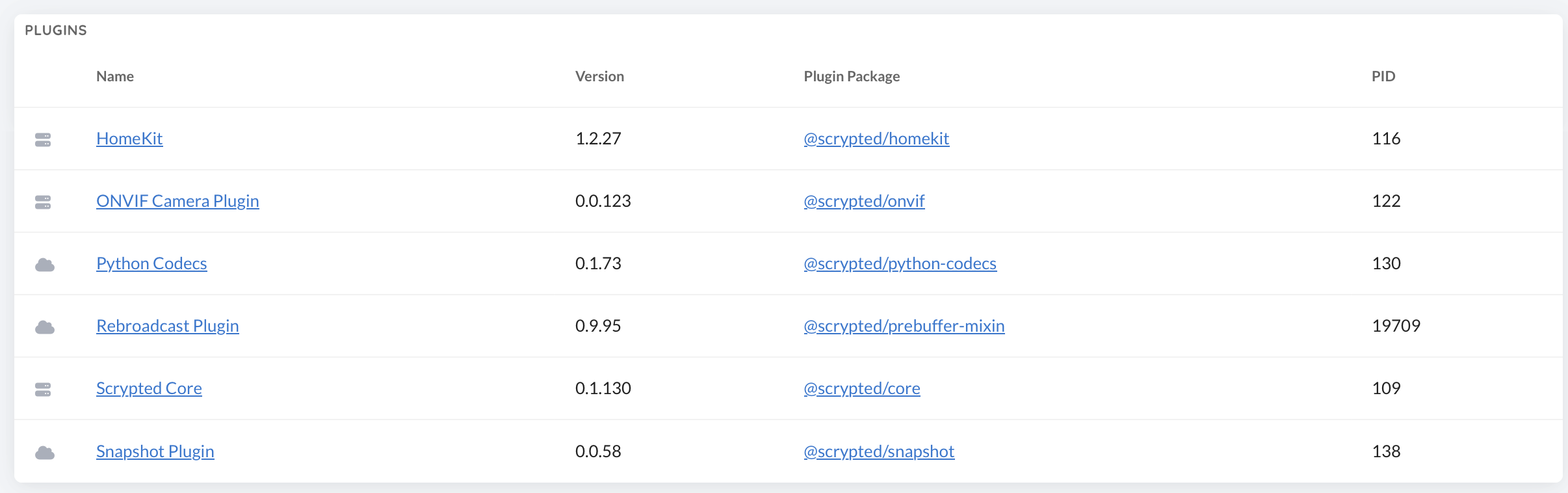Visit the @scrypted/python-codecs package link

(x=900, y=263)
